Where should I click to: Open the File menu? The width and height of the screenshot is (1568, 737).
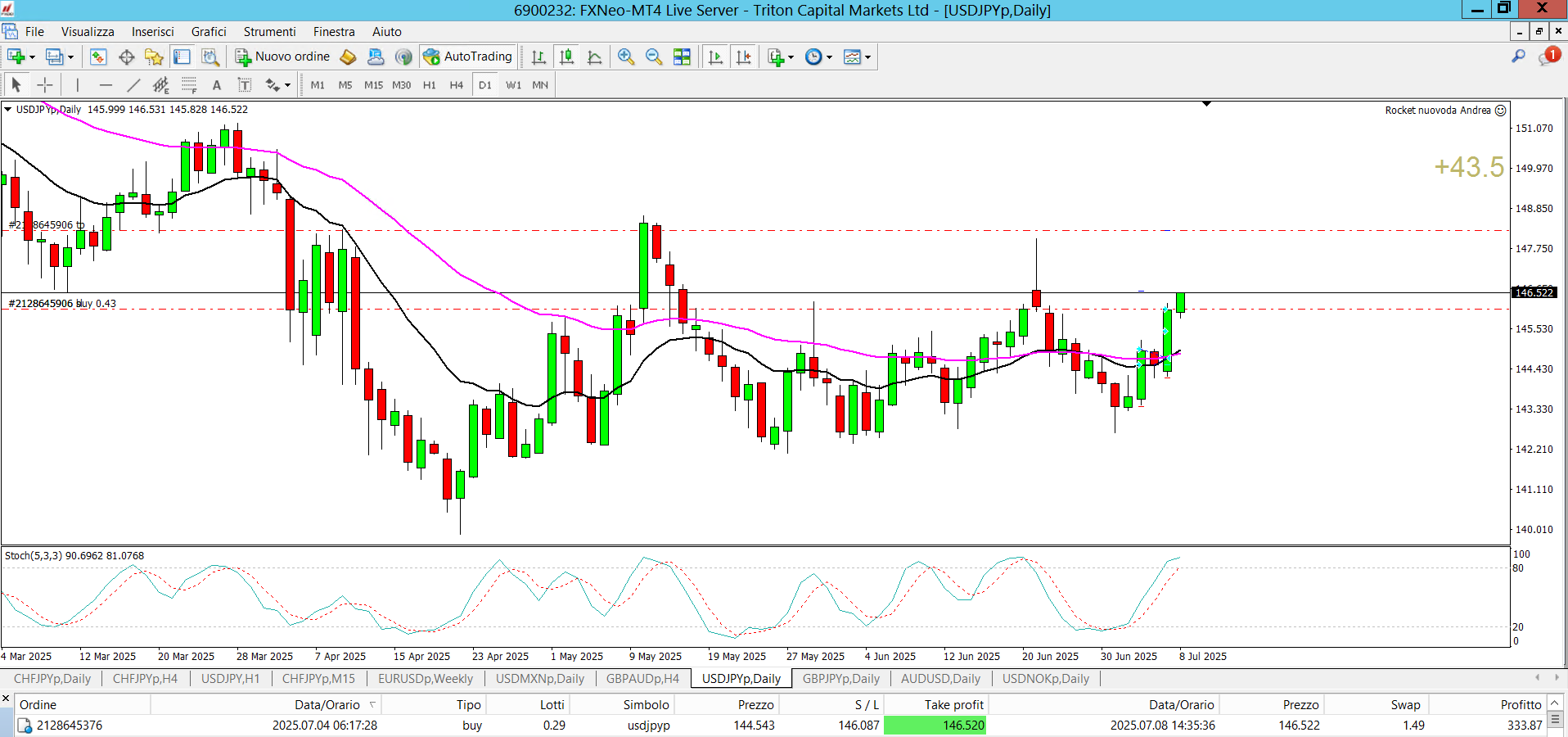[x=34, y=31]
